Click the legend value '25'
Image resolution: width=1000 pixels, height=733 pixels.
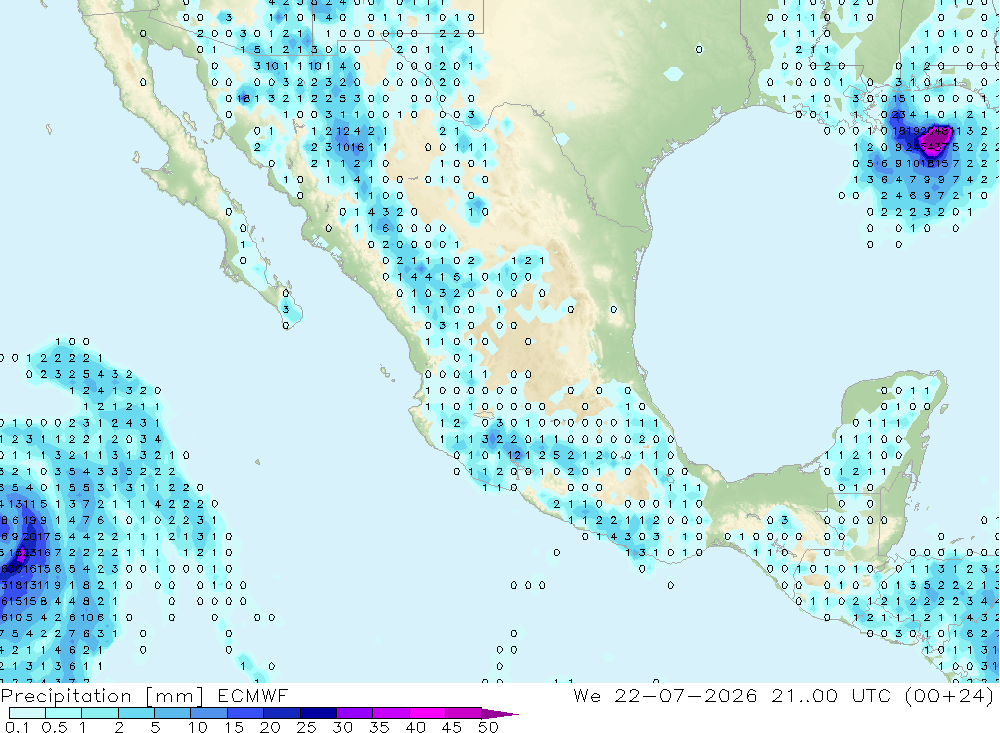pyautogui.click(x=307, y=727)
